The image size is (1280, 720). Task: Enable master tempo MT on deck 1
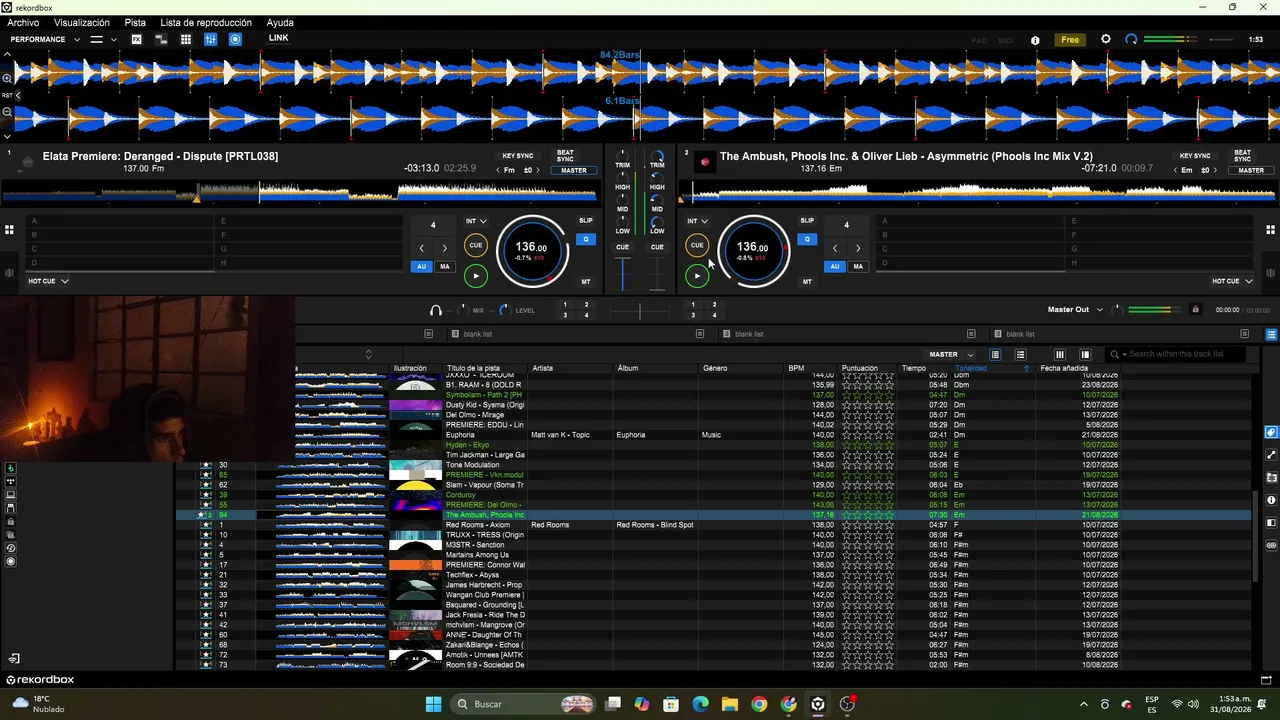pos(586,282)
